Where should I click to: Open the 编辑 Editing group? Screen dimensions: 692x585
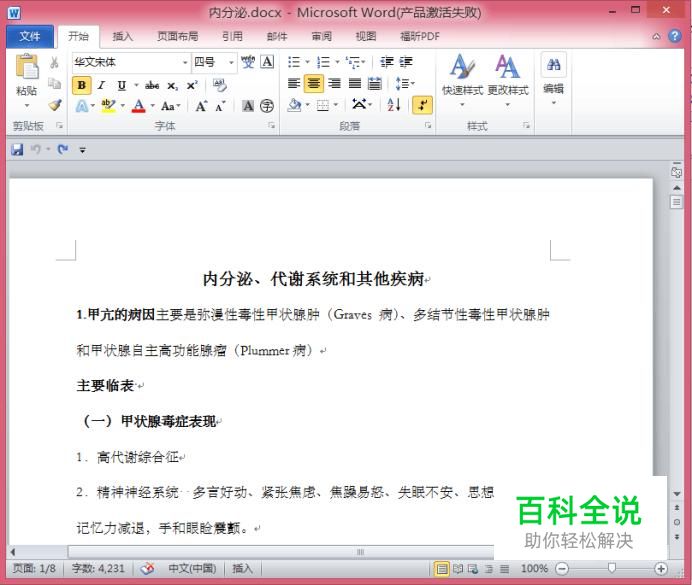553,79
